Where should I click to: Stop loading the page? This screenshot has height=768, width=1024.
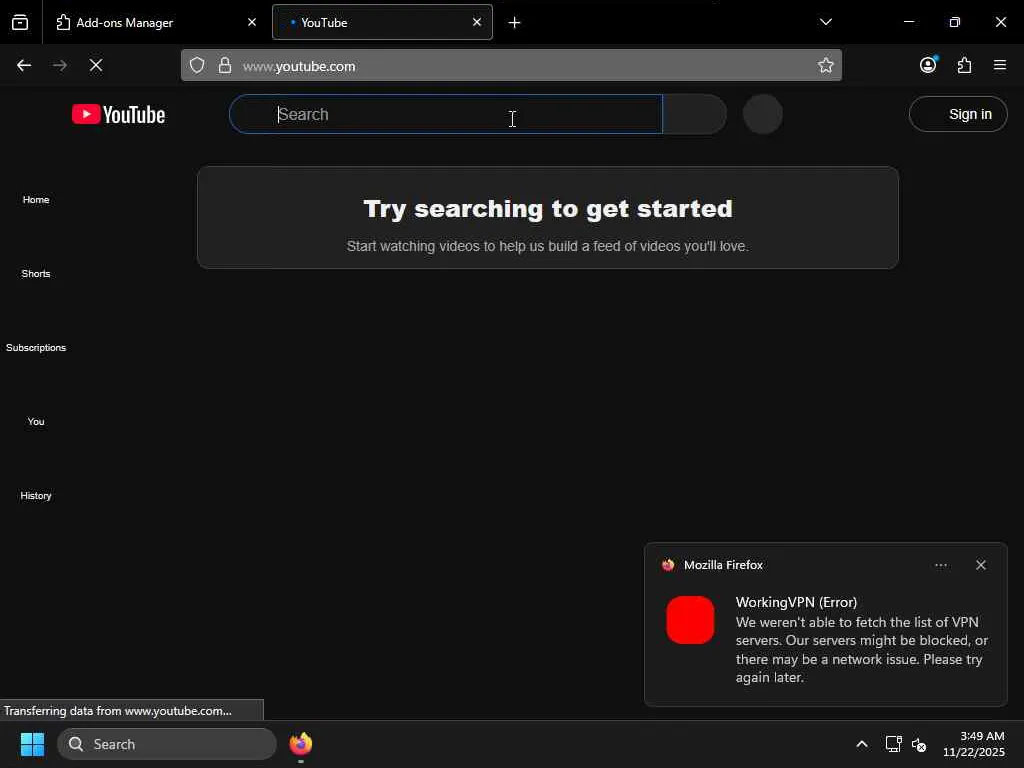96,65
